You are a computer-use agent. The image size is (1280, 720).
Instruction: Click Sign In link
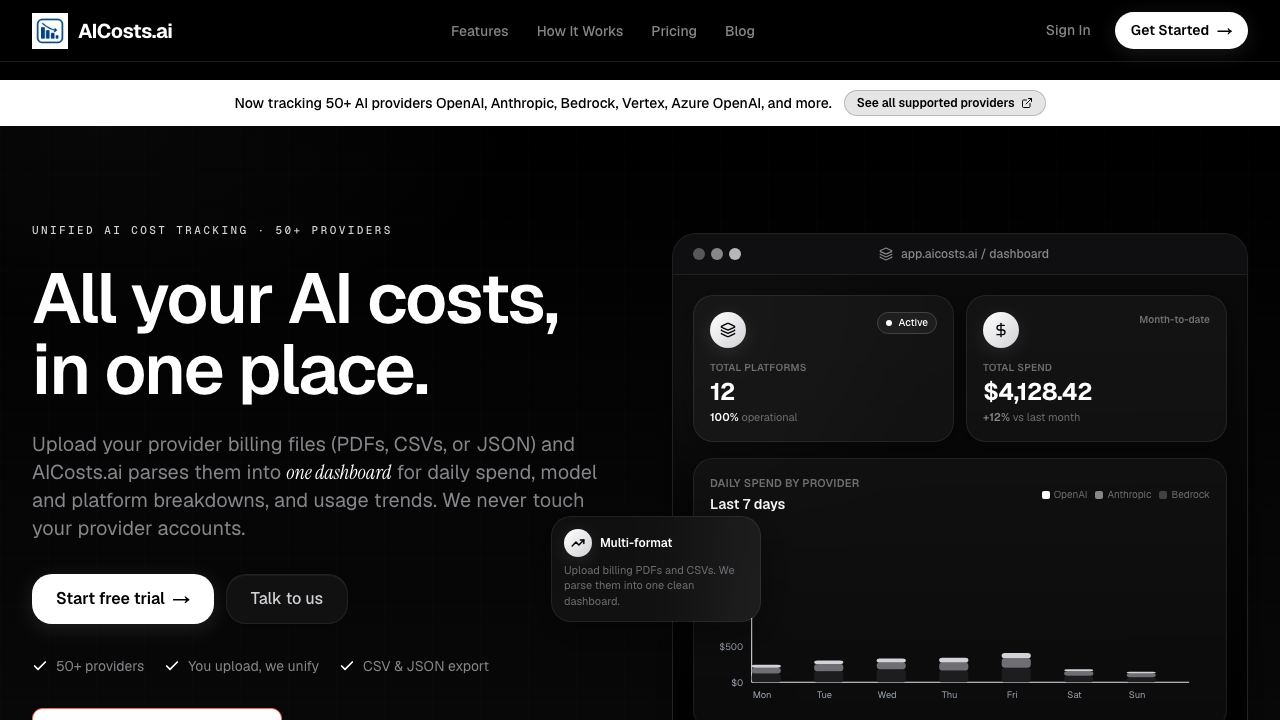(x=1068, y=30)
